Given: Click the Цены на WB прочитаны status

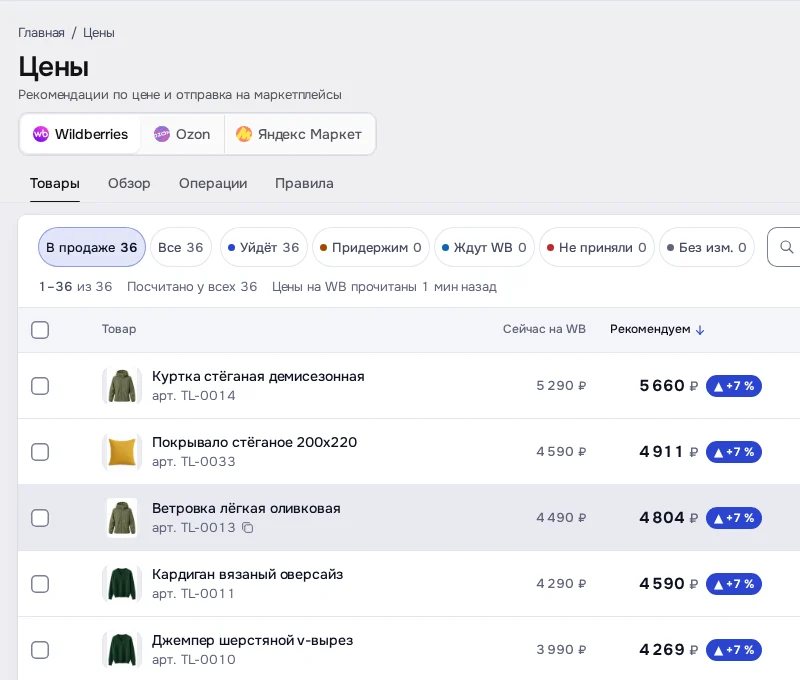Looking at the screenshot, I should click(x=384, y=287).
